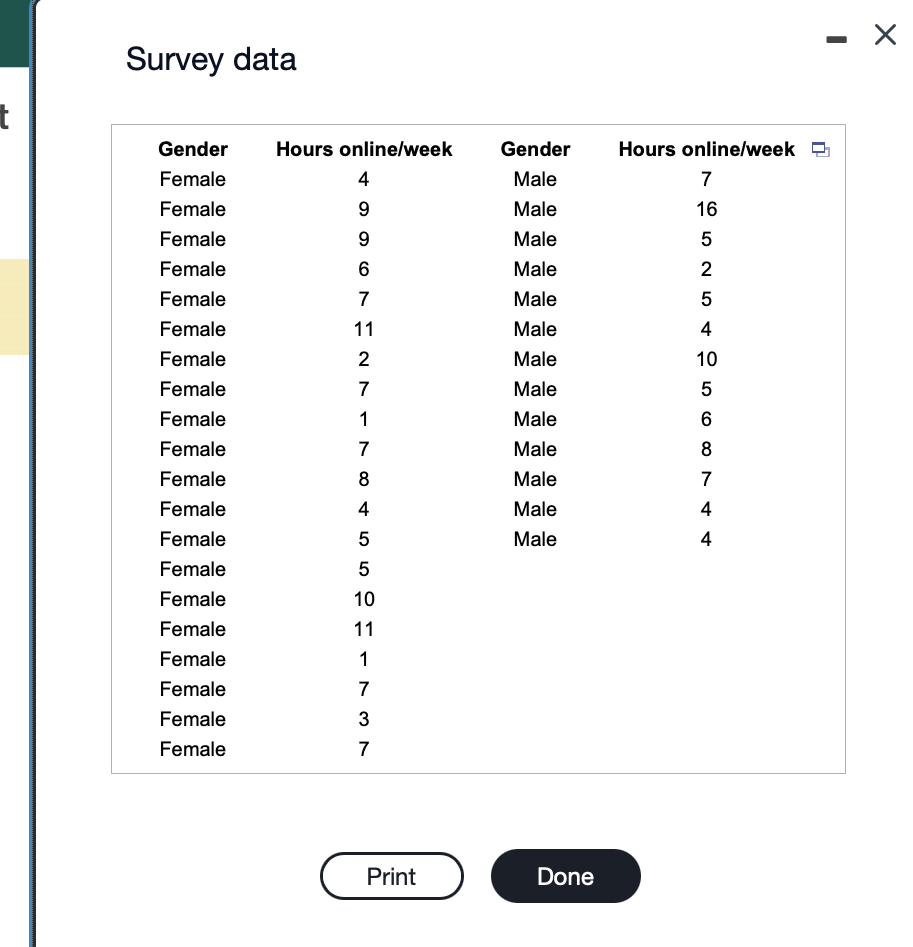
Task: Click the last Male data row
Action: tap(535, 539)
